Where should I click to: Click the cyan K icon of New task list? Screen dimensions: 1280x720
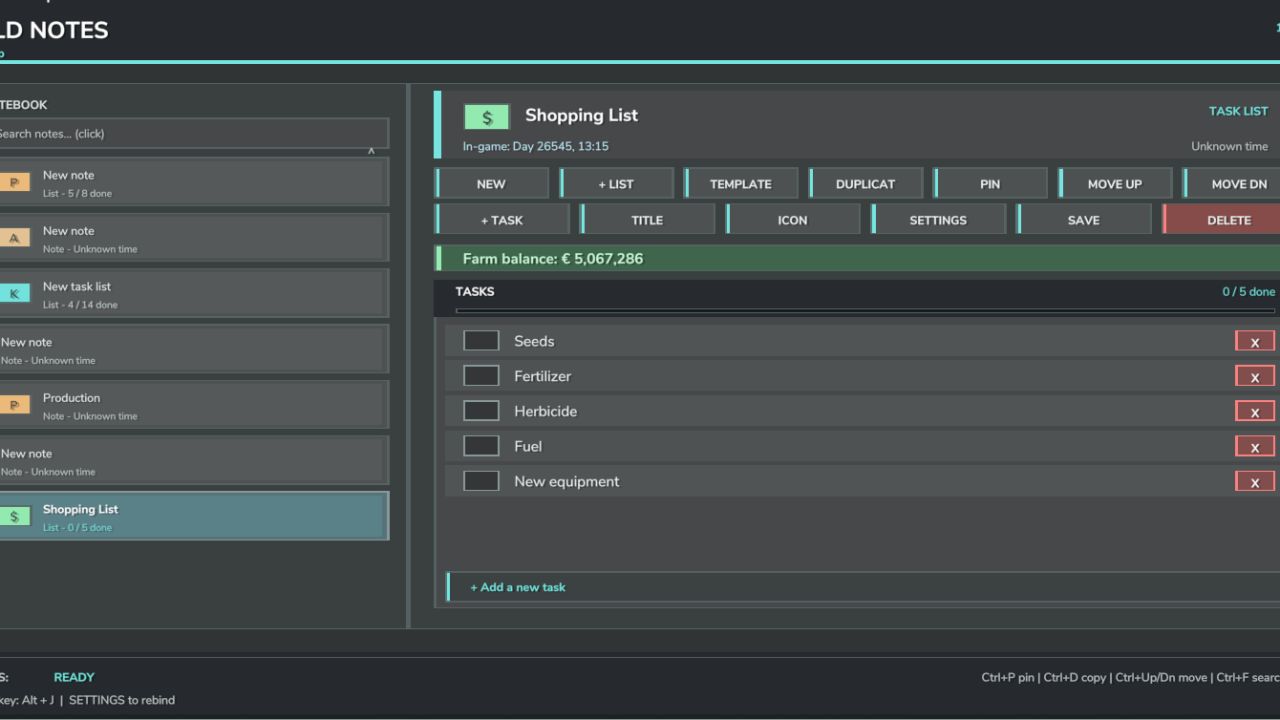14,294
